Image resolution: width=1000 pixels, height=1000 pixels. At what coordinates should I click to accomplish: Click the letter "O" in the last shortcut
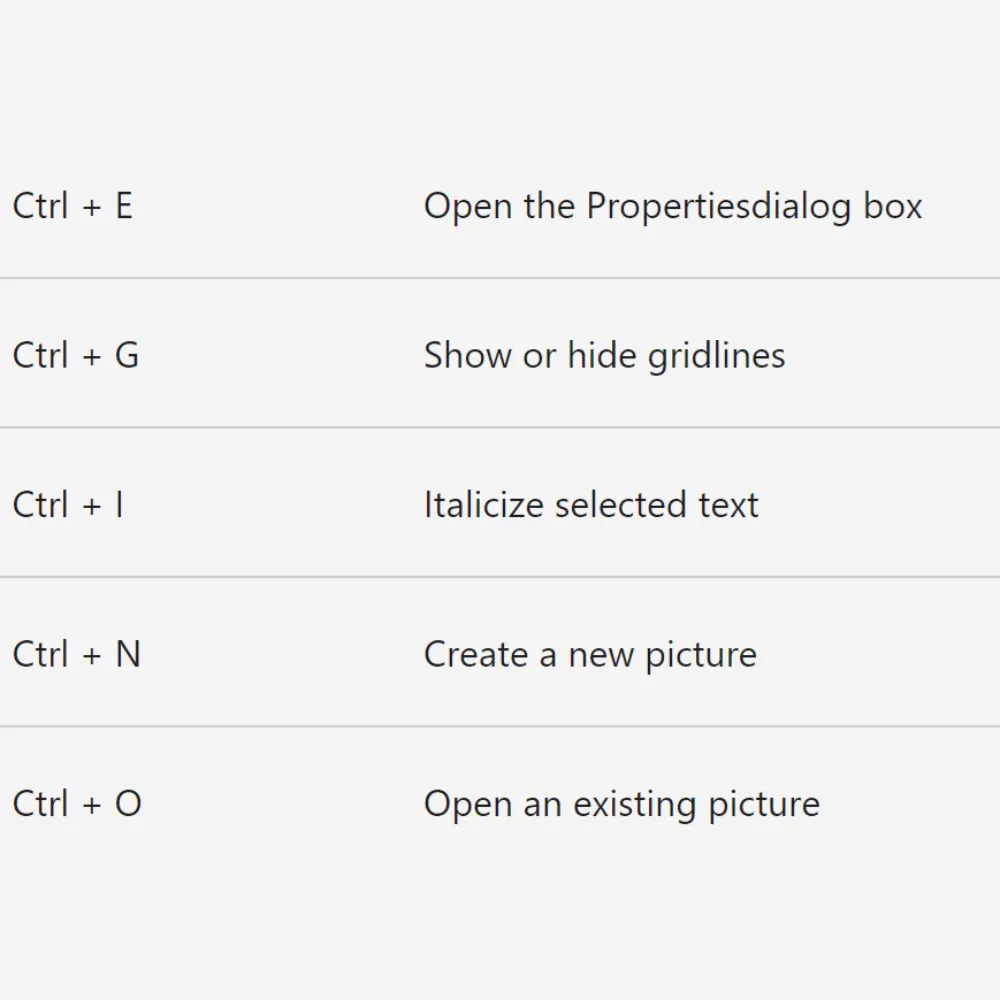[128, 804]
